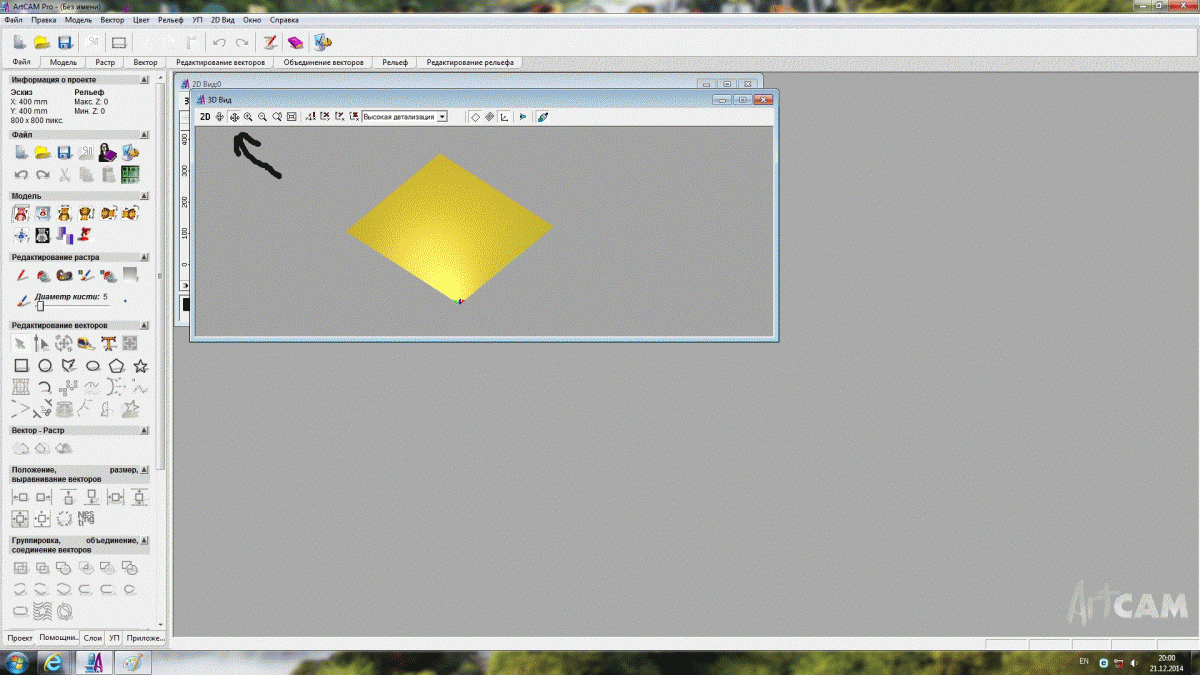Click the ArtCAM taskbar icon
Viewport: 1200px width, 675px height.
94,663
